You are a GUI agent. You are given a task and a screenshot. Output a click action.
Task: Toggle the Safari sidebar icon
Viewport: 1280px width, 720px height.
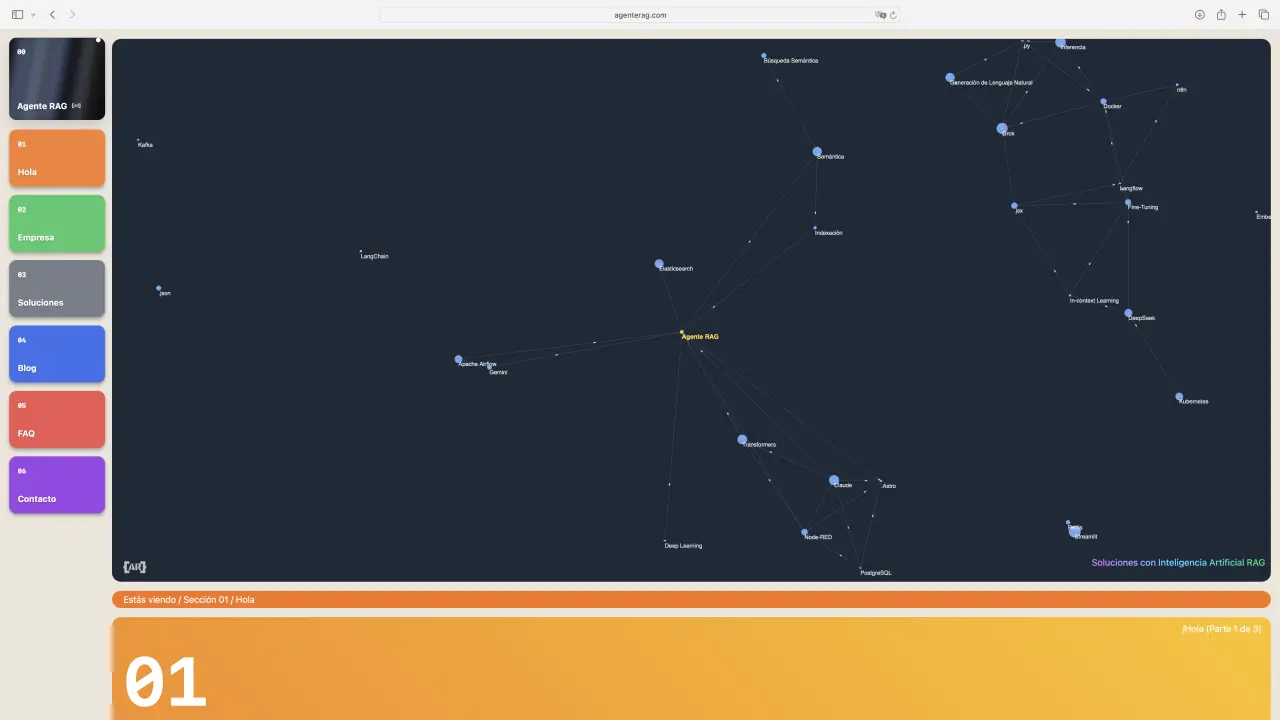click(17, 15)
